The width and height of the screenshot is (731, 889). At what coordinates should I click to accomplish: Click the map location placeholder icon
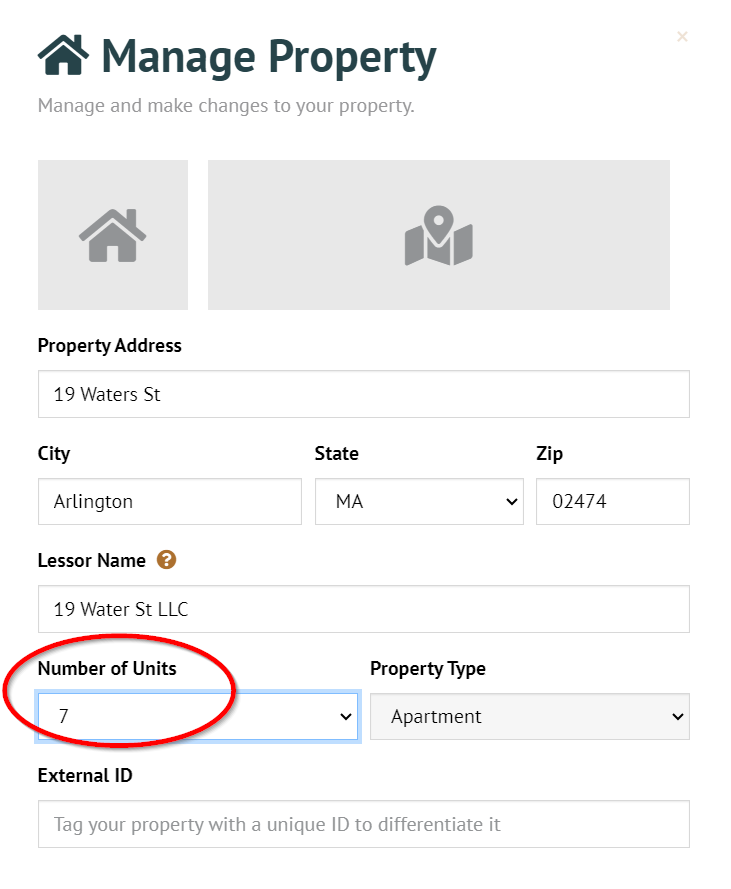click(x=438, y=234)
